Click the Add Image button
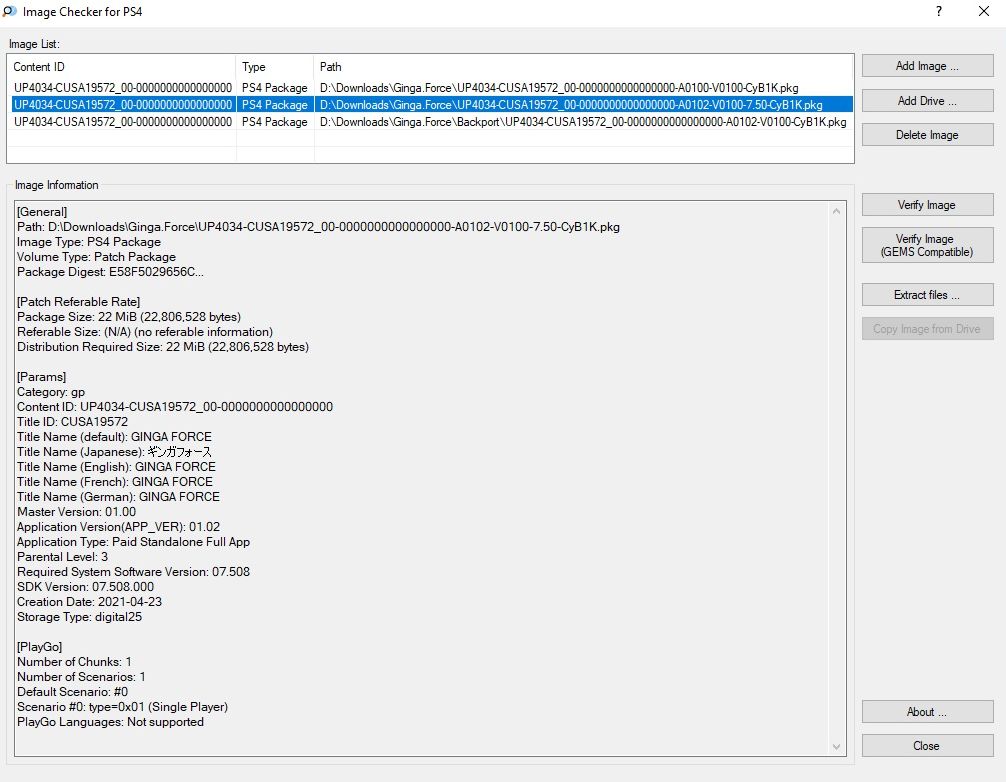Screen dimensions: 1006x782 [927, 66]
